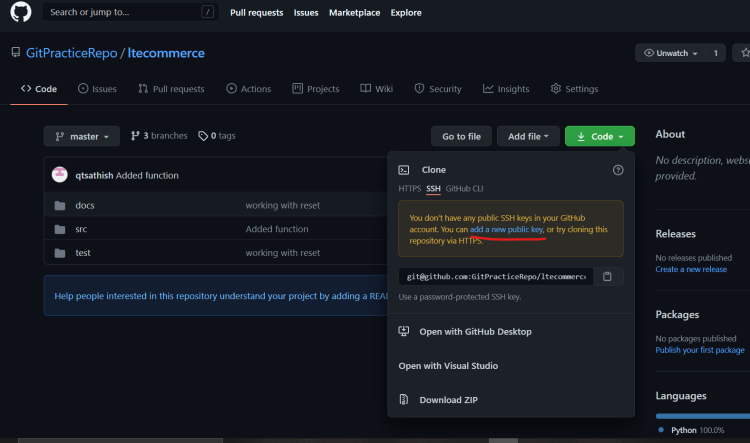Switch to the Code repository tab
The height and width of the screenshot is (443, 750).
39,89
